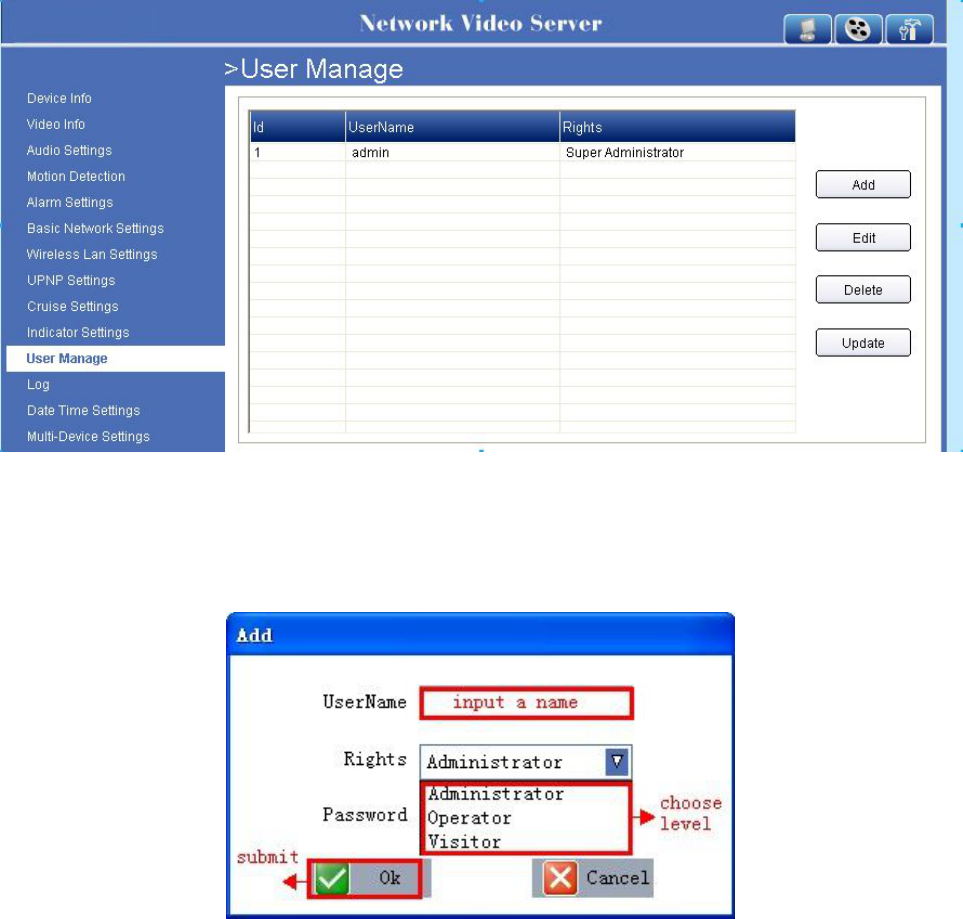Open Basic Network Settings
963x919 pixels.
click(95, 229)
